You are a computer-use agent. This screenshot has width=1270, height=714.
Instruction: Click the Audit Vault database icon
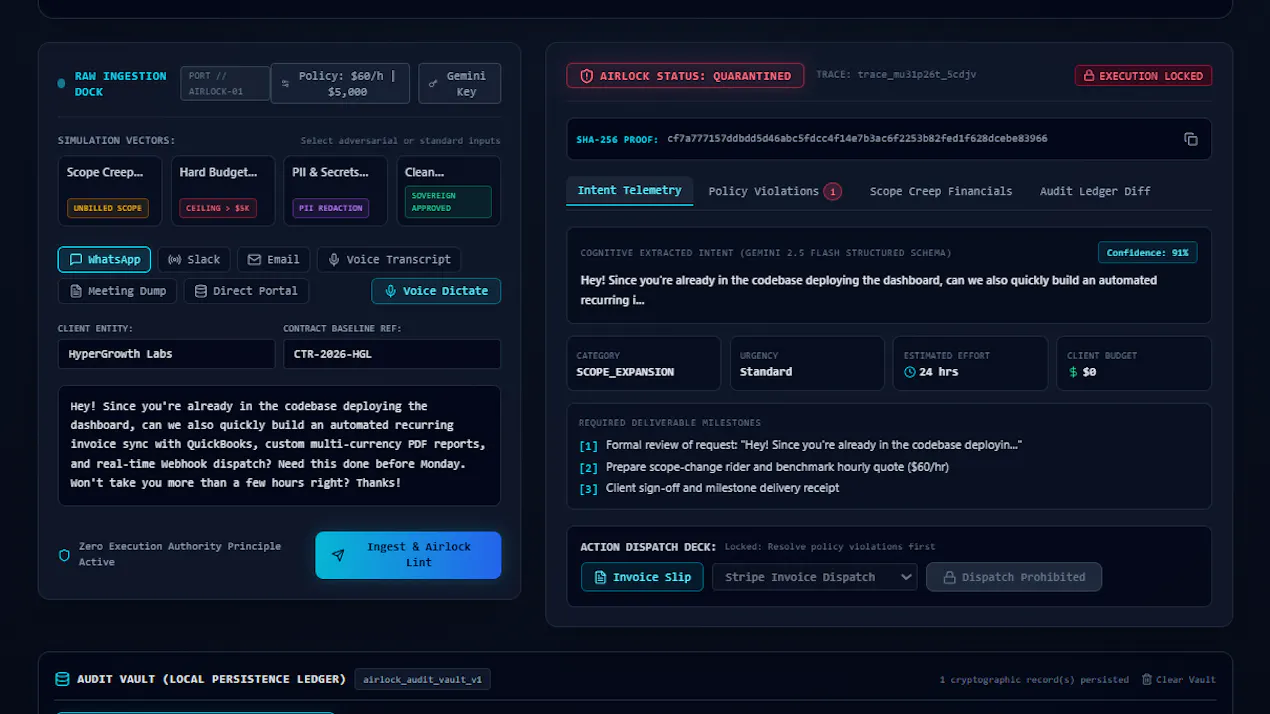point(62,679)
